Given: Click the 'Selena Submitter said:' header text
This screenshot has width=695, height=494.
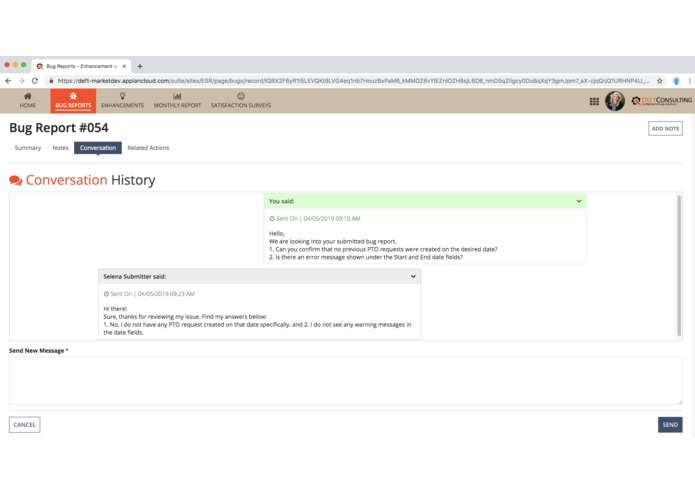Looking at the screenshot, I should coord(135,276).
